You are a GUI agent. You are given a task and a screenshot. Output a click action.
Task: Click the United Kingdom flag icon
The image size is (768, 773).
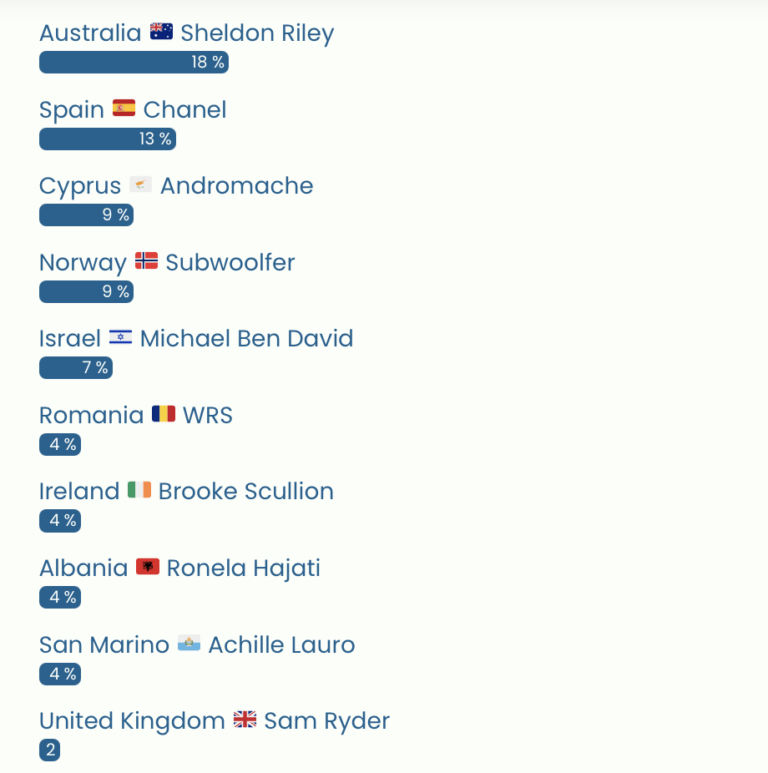245,720
